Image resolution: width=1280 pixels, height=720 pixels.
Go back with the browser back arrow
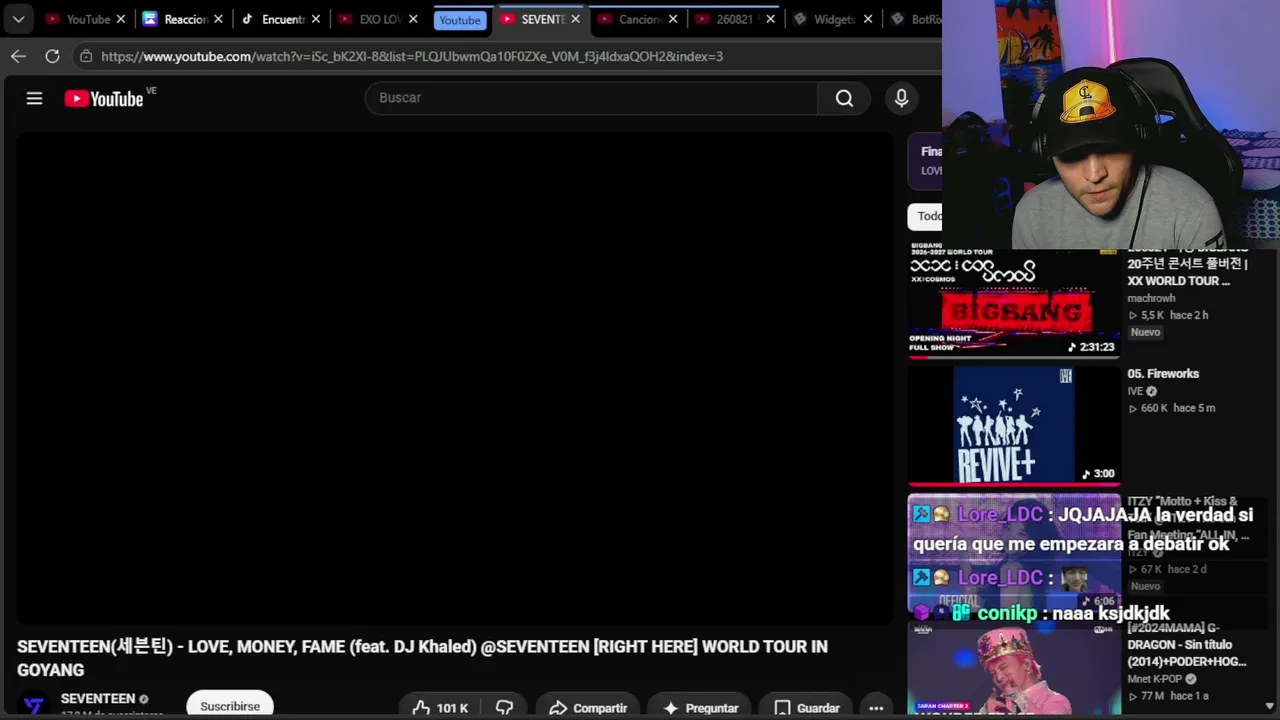[18, 56]
